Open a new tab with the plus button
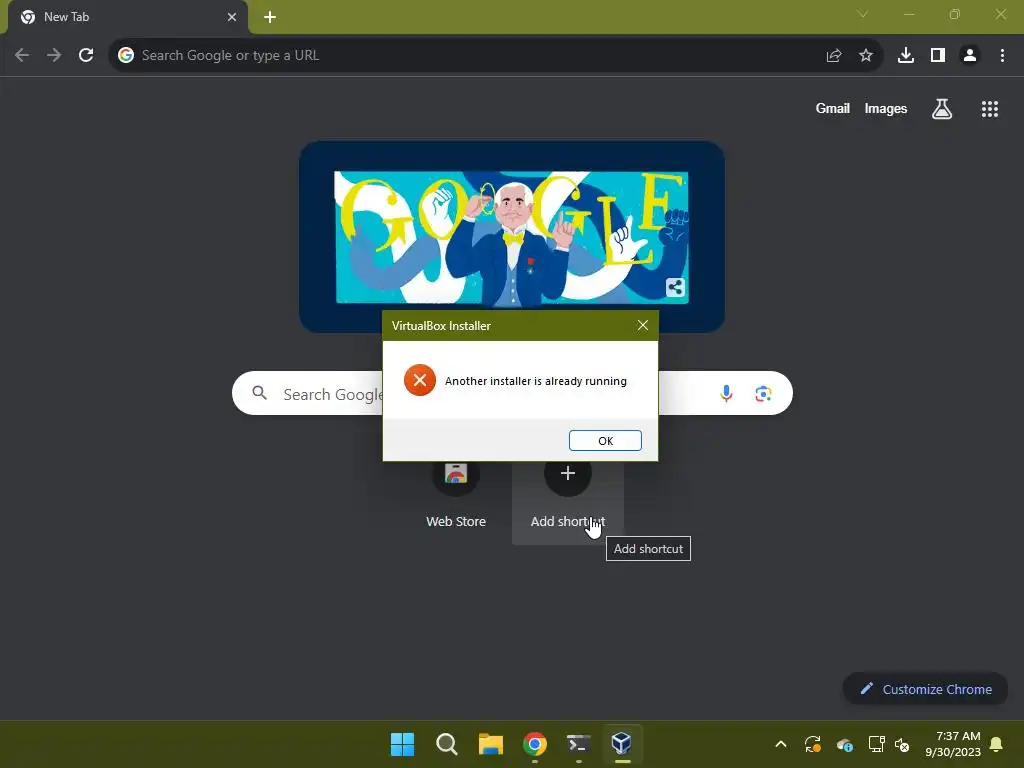This screenshot has height=768, width=1024. [x=270, y=17]
